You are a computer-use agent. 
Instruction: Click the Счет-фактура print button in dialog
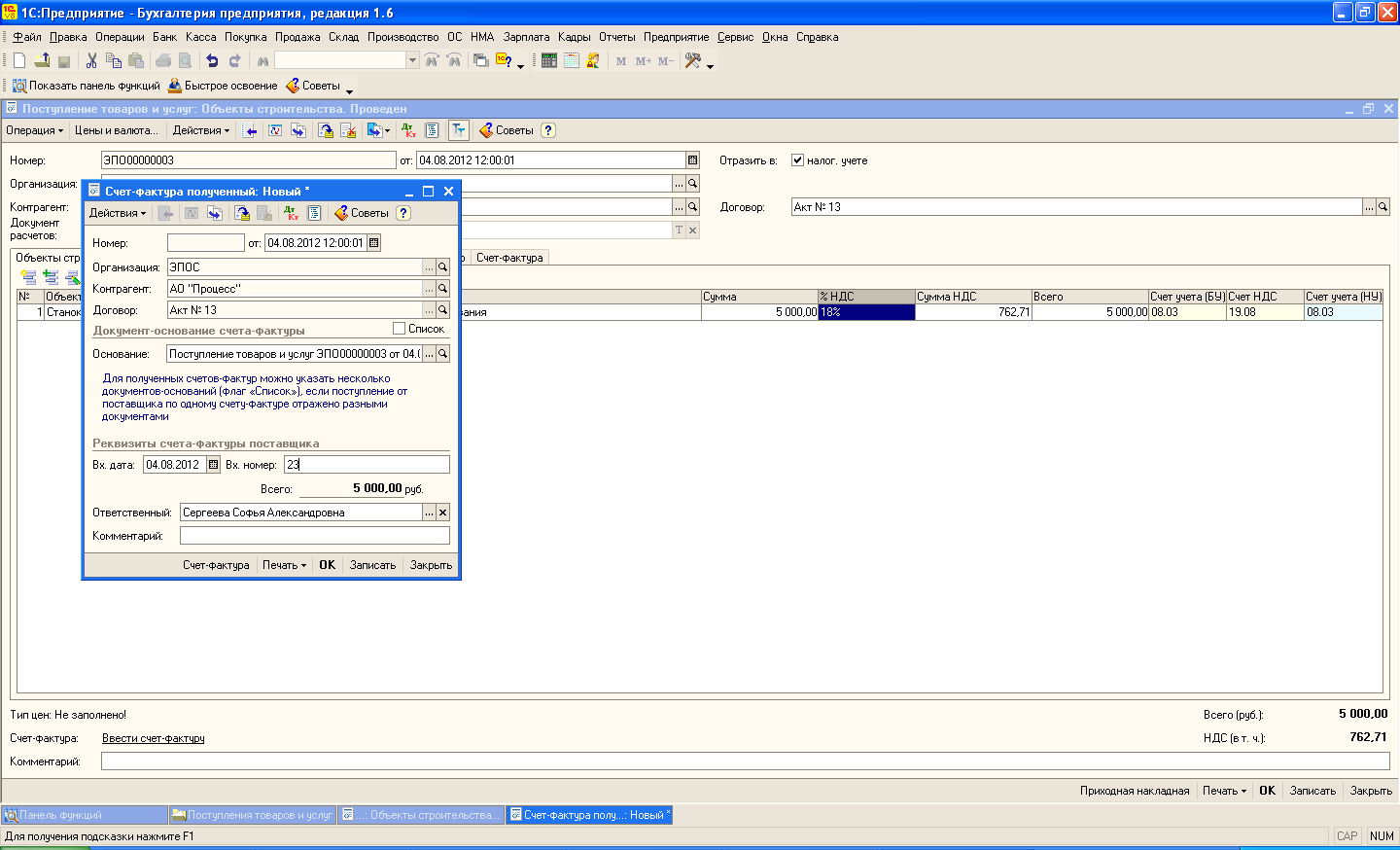pos(216,565)
